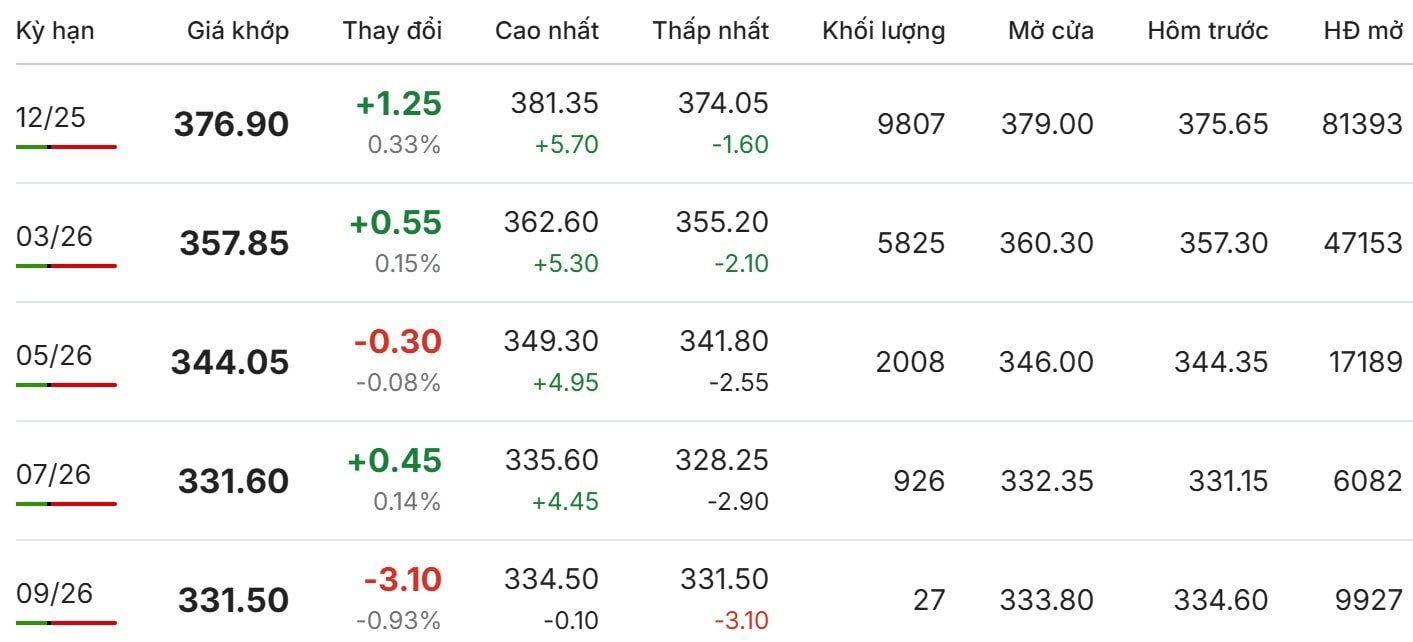Click the open interest value 81393
The width and height of the screenshot is (1413, 642).
1362,124
